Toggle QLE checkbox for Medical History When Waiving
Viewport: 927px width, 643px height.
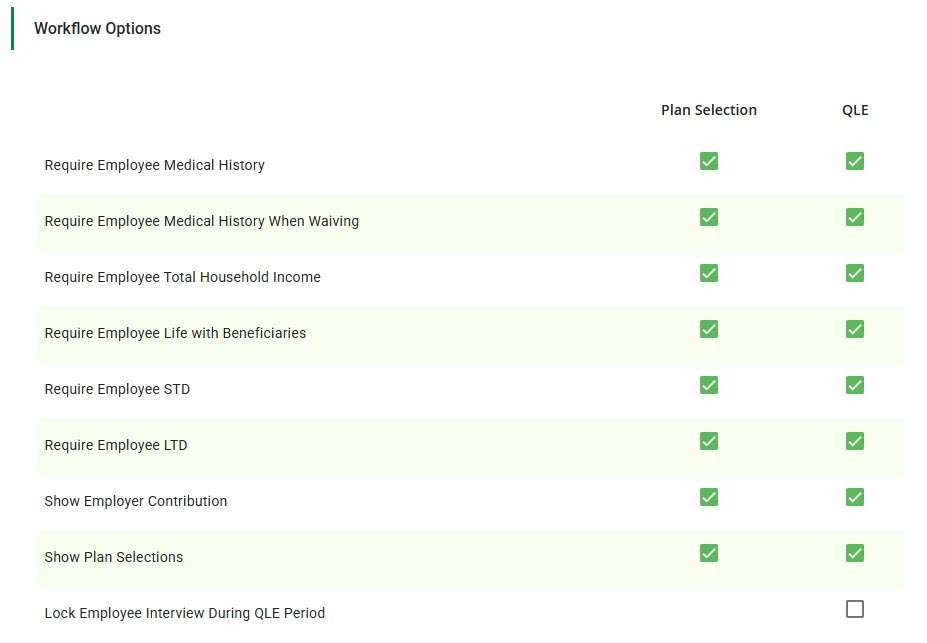click(855, 217)
